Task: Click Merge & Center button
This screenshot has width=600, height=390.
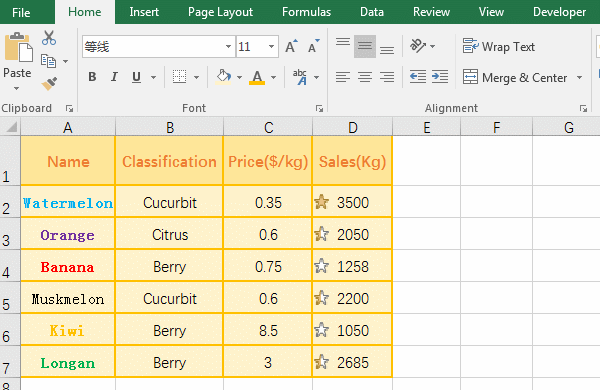Action: [515, 78]
